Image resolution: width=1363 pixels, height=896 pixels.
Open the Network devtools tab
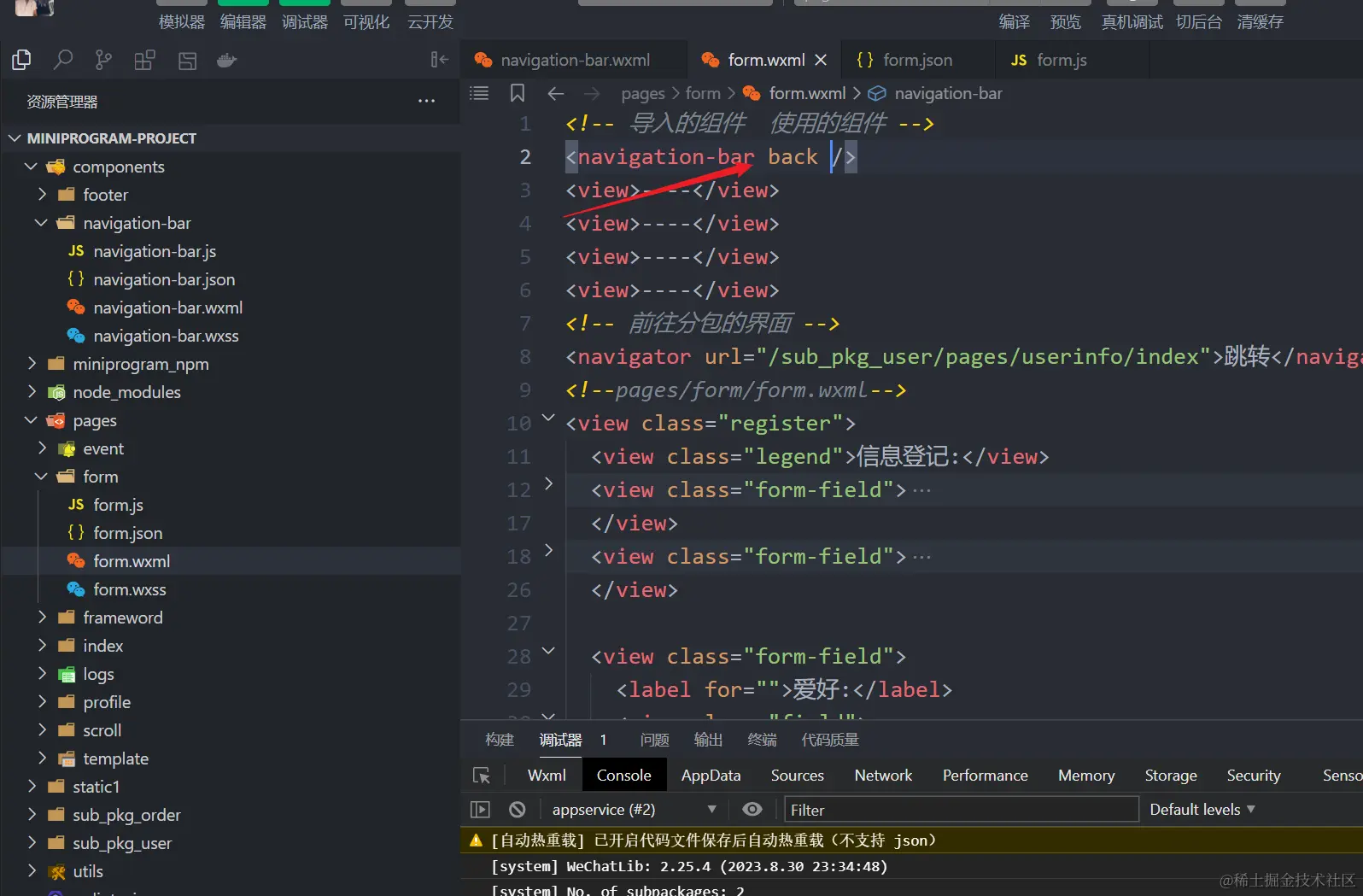[883, 776]
